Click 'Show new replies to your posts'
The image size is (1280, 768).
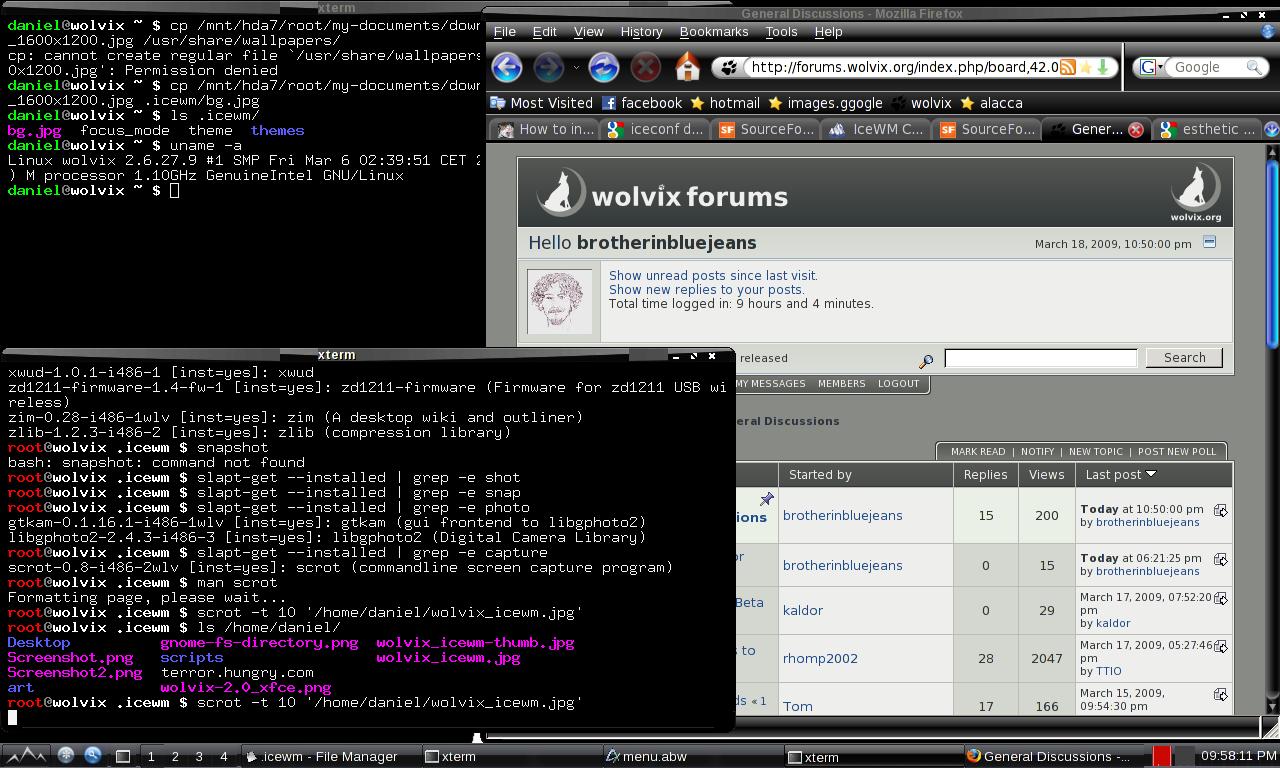click(706, 289)
